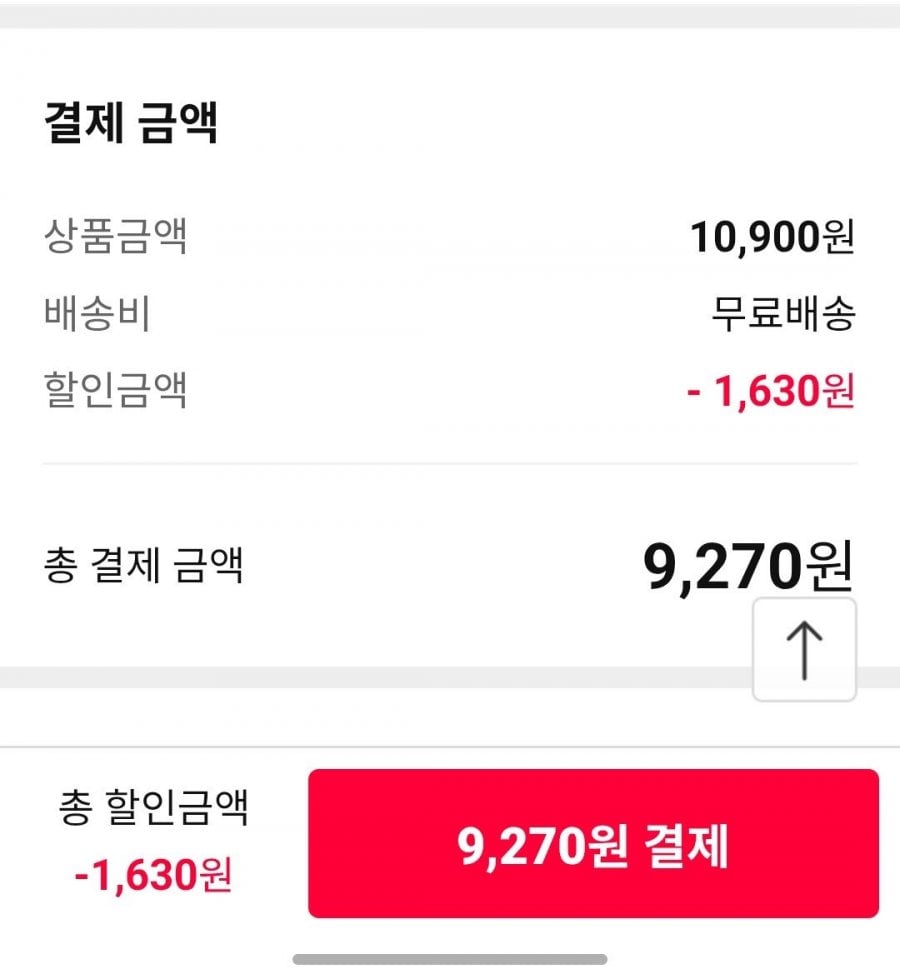
Task: Tap the border line atop the checkout bar
Action: [450, 747]
